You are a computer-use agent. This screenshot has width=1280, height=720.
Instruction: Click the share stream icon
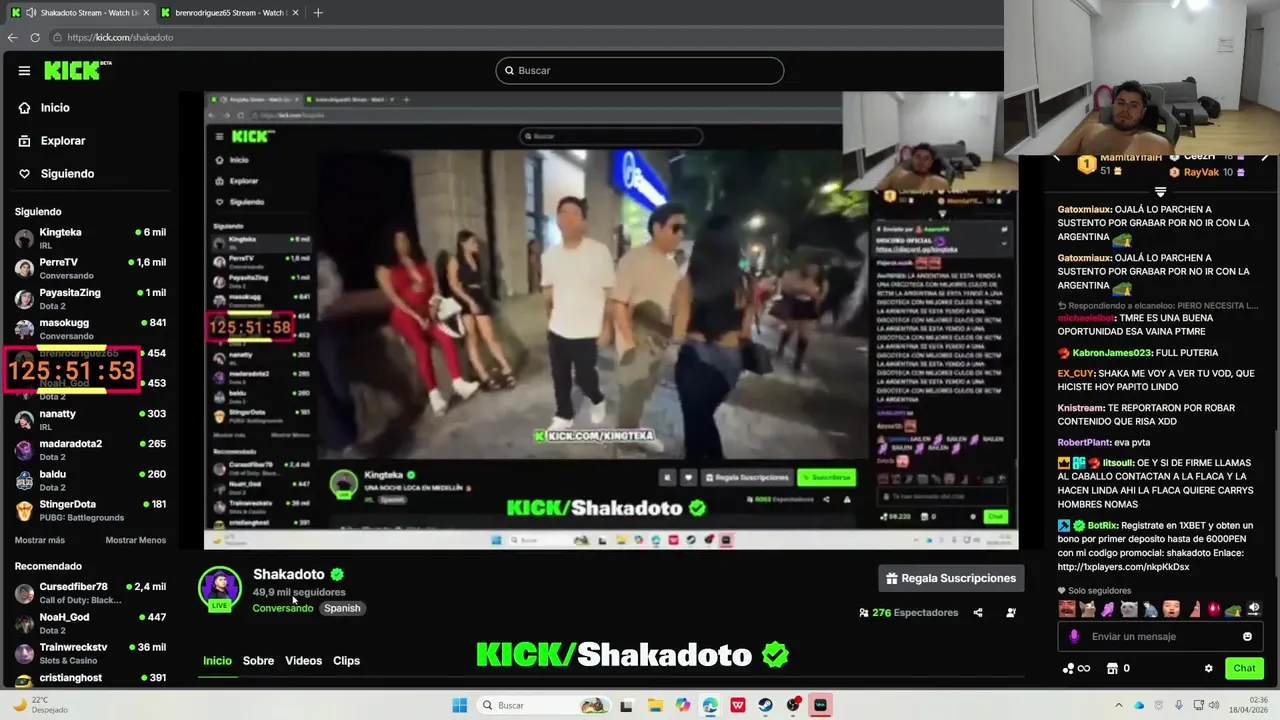point(978,613)
